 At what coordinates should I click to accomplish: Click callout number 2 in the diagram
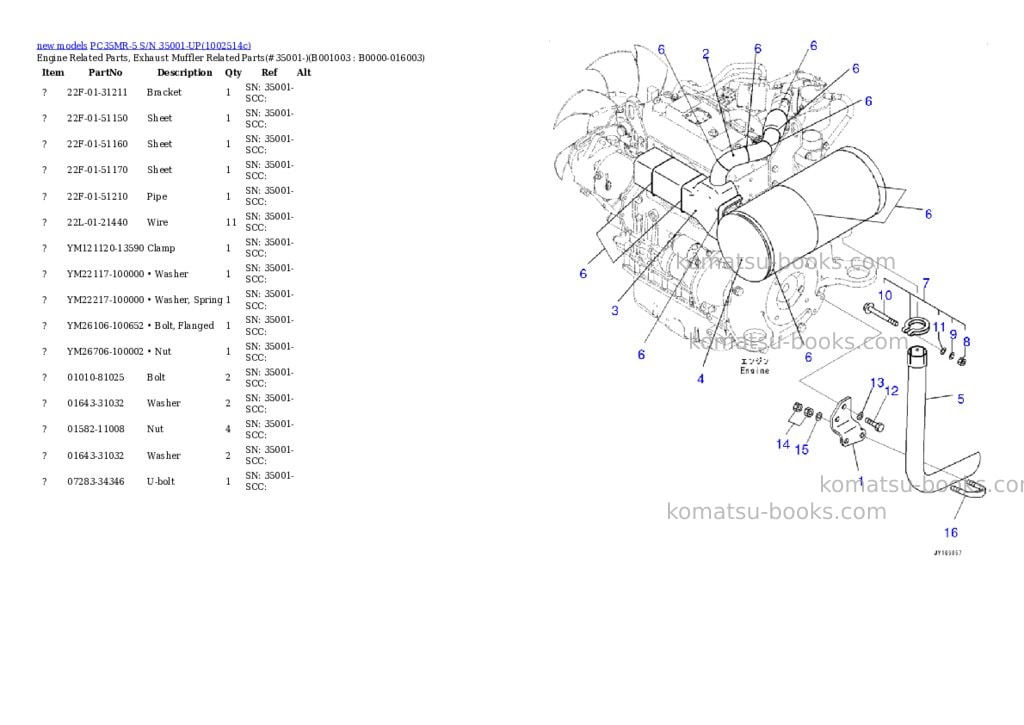[x=706, y=54]
